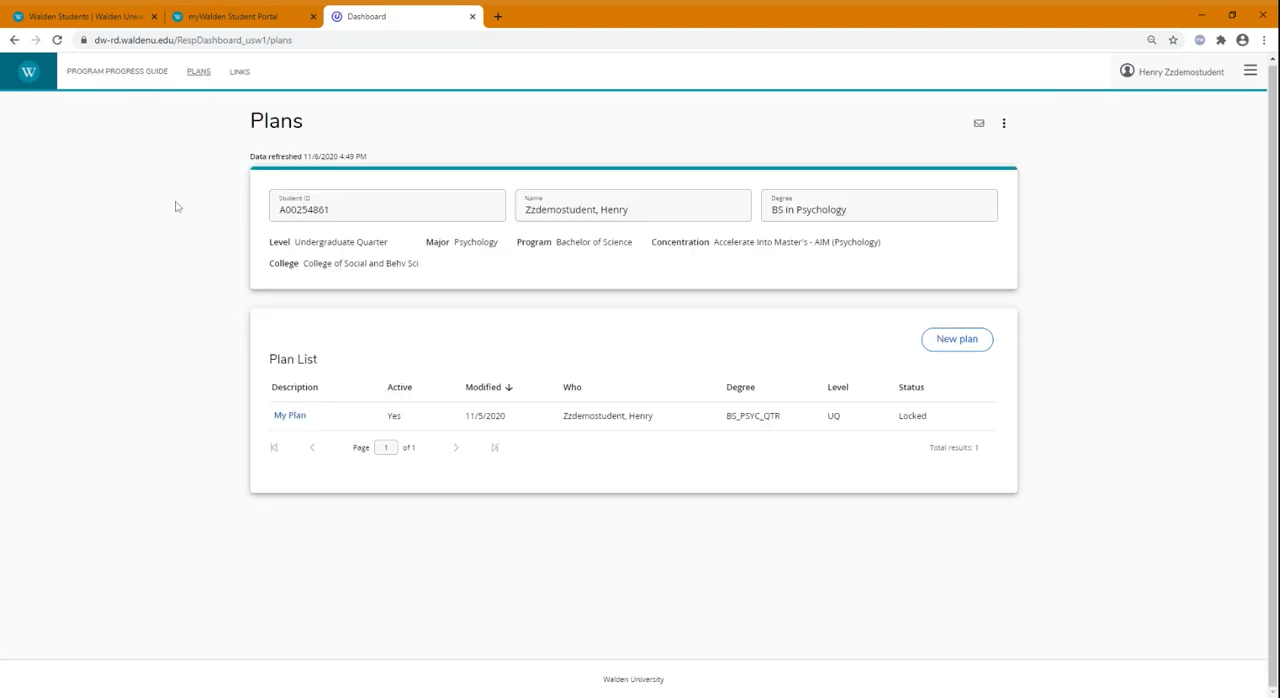Viewport: 1280px width, 698px height.
Task: Open the three-dot more options menu
Action: (x=1004, y=123)
